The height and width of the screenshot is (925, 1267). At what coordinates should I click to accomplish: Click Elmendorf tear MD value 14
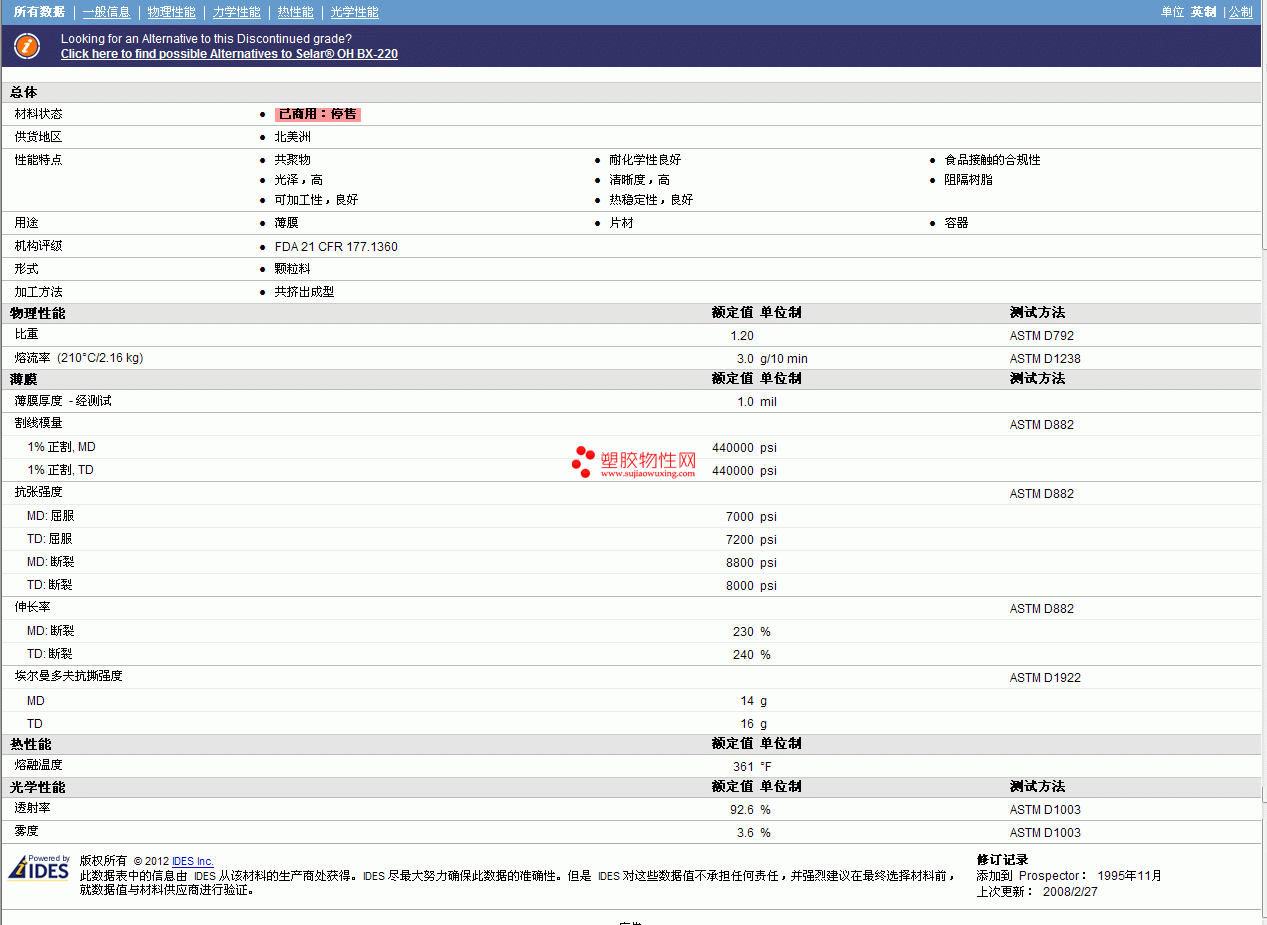748,701
